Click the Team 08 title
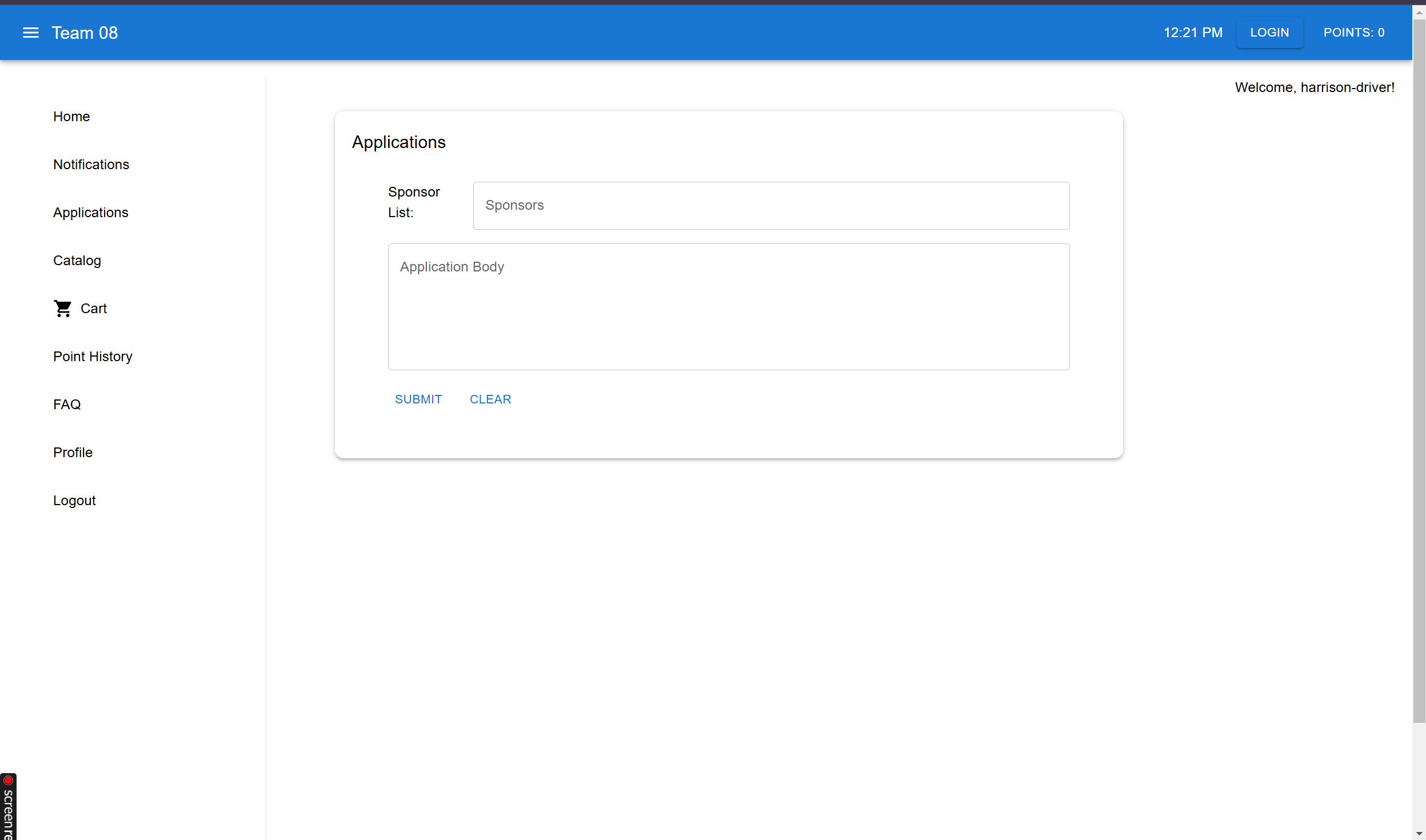1426x840 pixels. [x=85, y=33]
